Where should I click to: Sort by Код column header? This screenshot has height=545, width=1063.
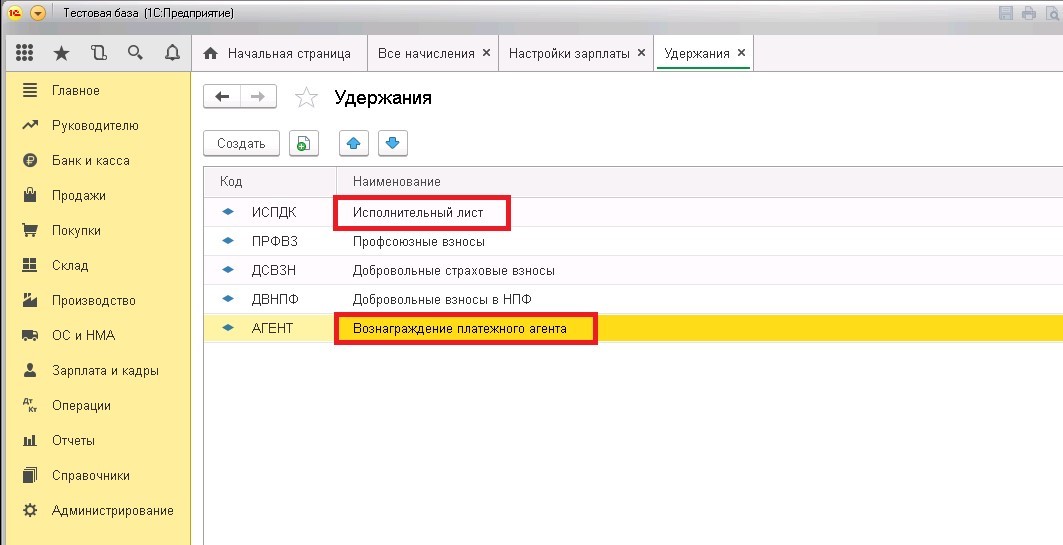coord(270,182)
